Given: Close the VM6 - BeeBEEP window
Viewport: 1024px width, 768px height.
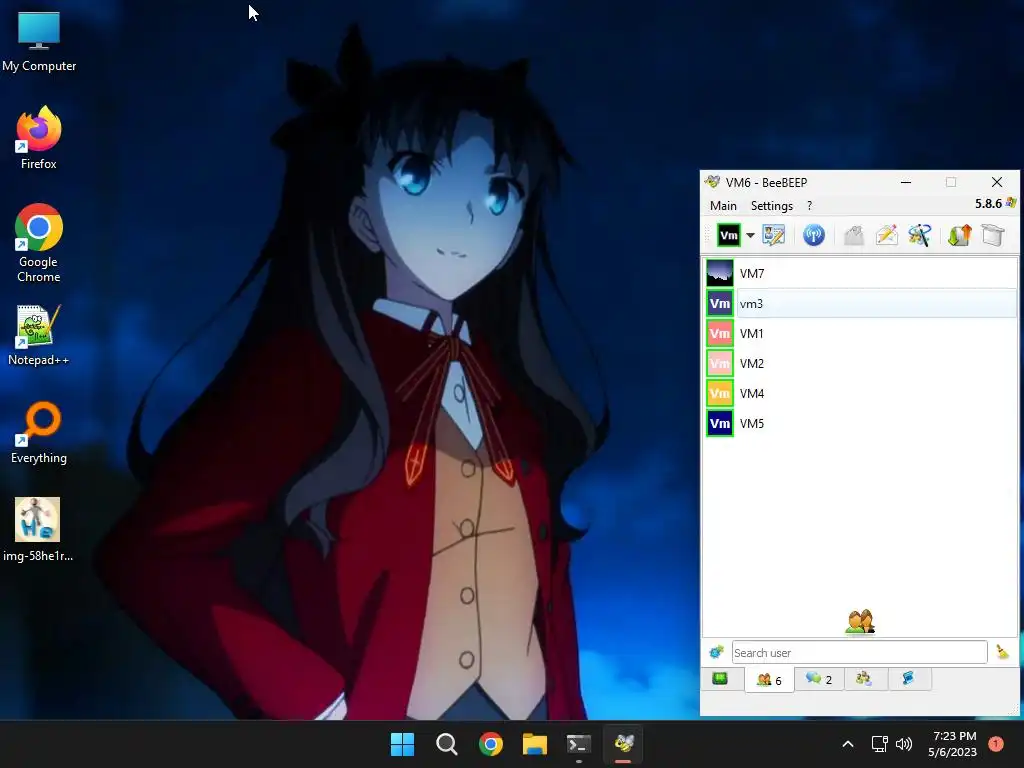Looking at the screenshot, I should pyautogui.click(x=997, y=182).
